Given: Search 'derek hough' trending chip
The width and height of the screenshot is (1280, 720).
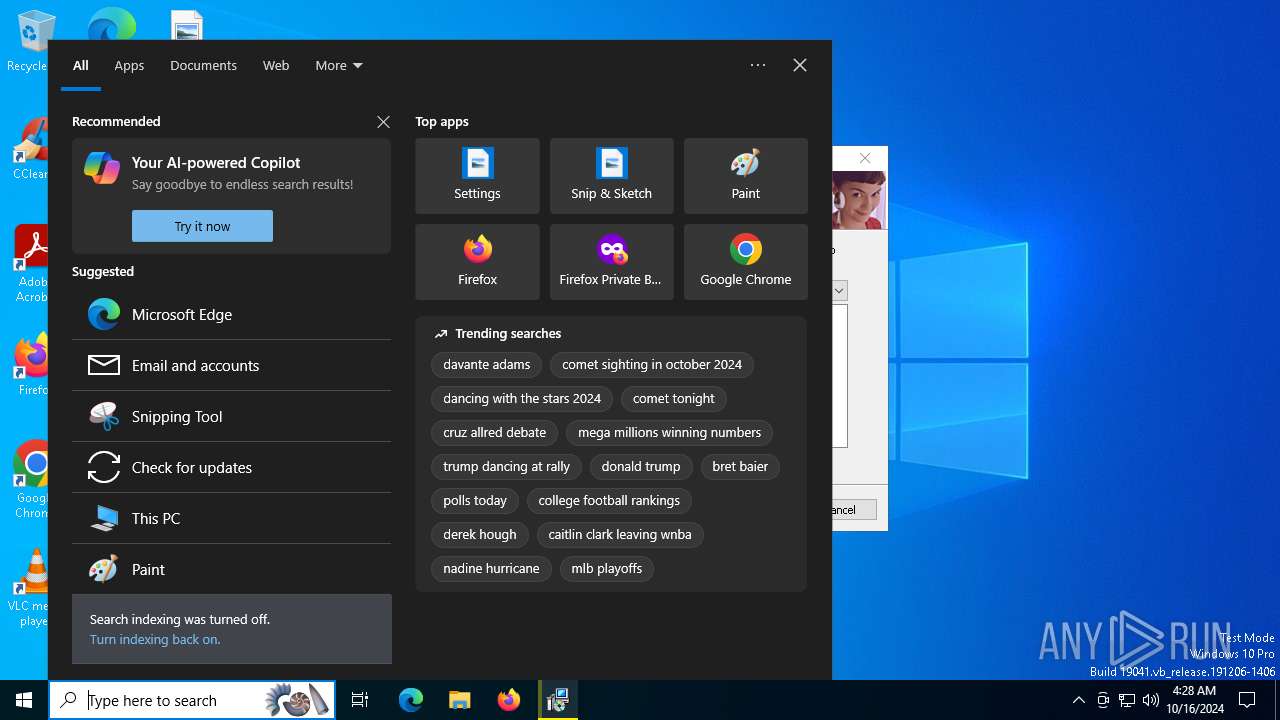Looking at the screenshot, I should coord(480,535).
